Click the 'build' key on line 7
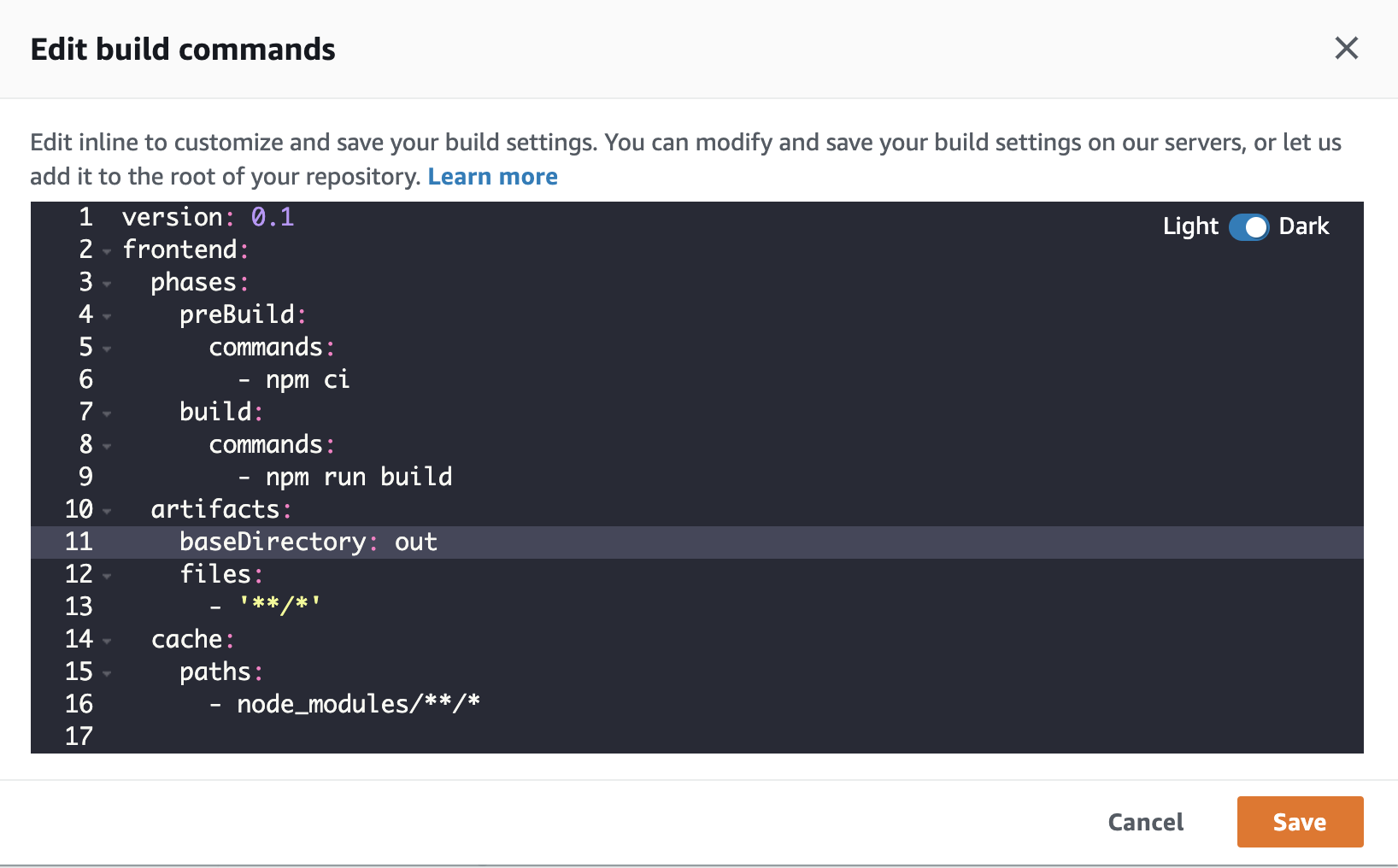1398x868 pixels. (x=215, y=412)
